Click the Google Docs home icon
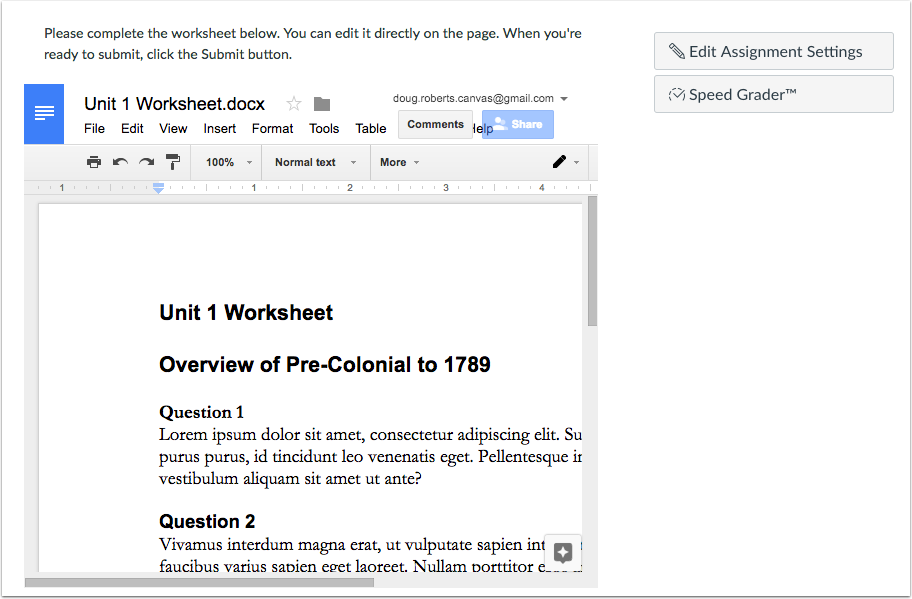The height and width of the screenshot is (599, 912). (44, 113)
